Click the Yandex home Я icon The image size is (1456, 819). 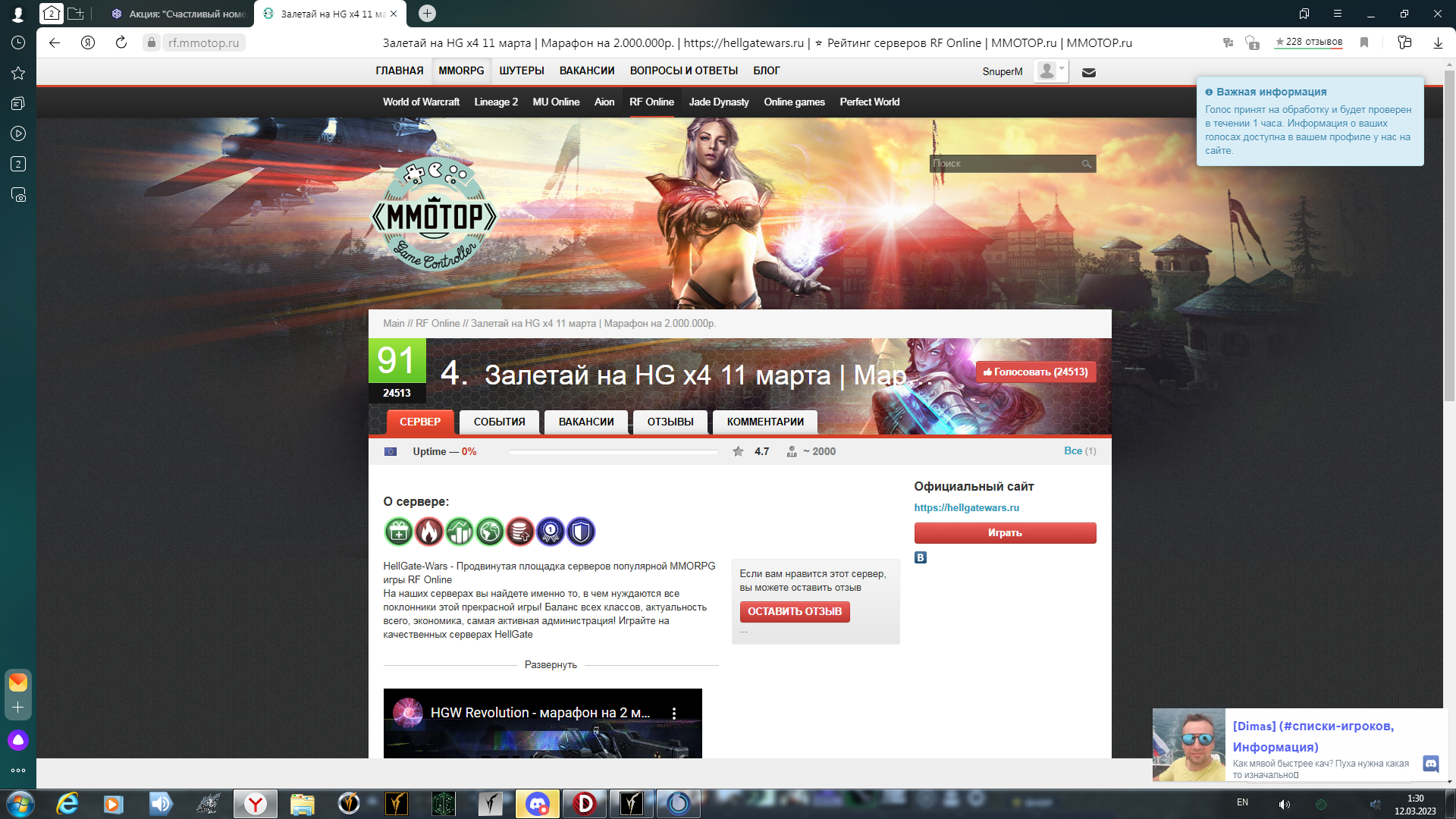pyautogui.click(x=88, y=42)
